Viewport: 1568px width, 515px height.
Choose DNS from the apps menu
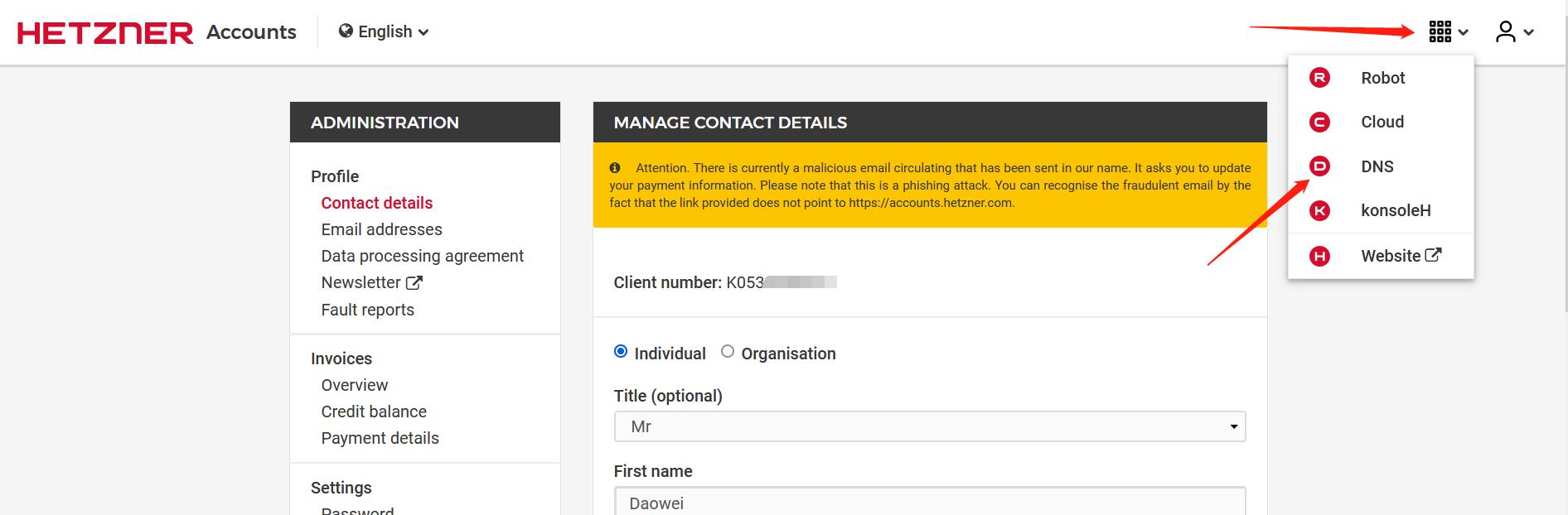point(1377,166)
